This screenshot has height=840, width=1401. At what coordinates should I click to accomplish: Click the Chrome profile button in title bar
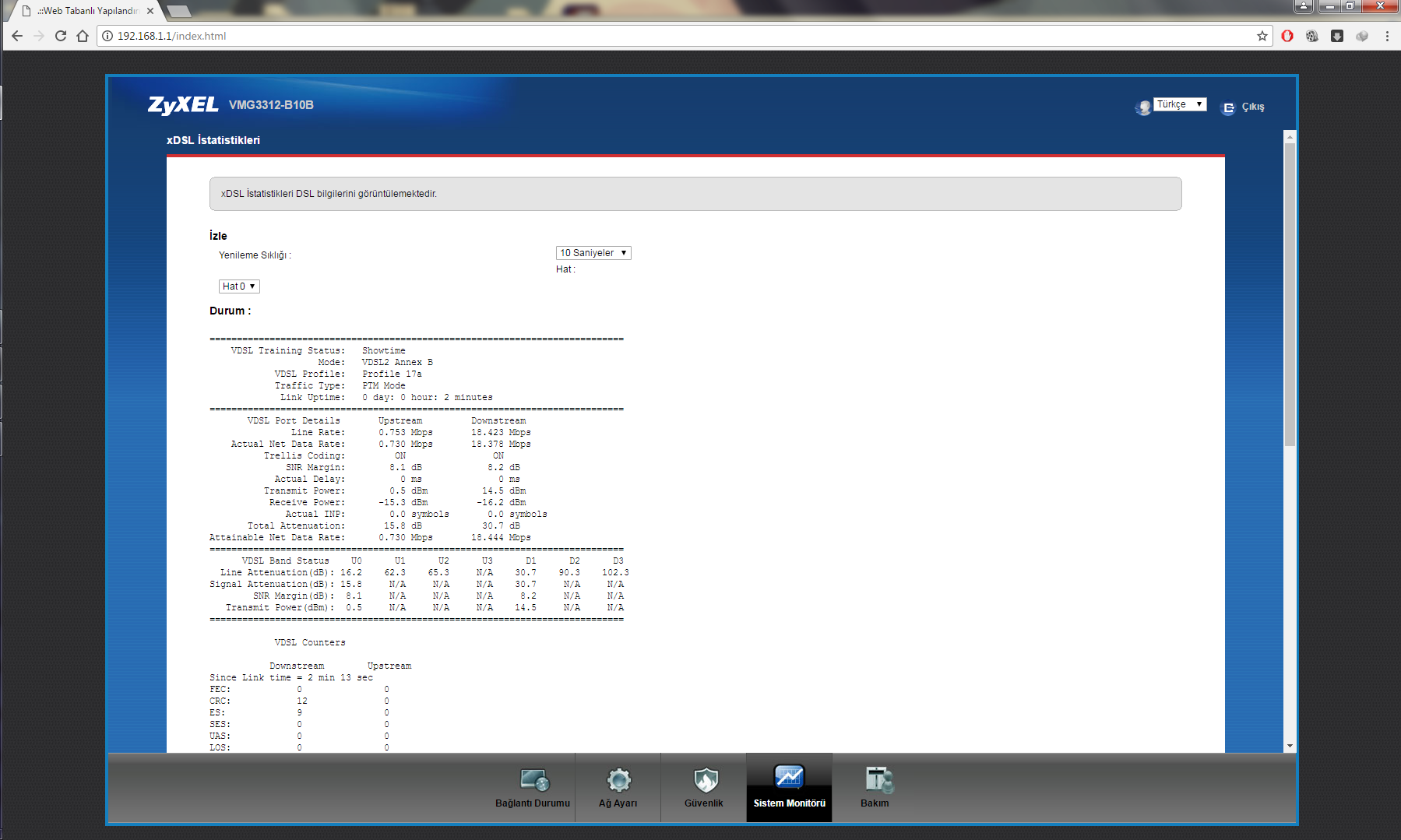(1304, 6)
